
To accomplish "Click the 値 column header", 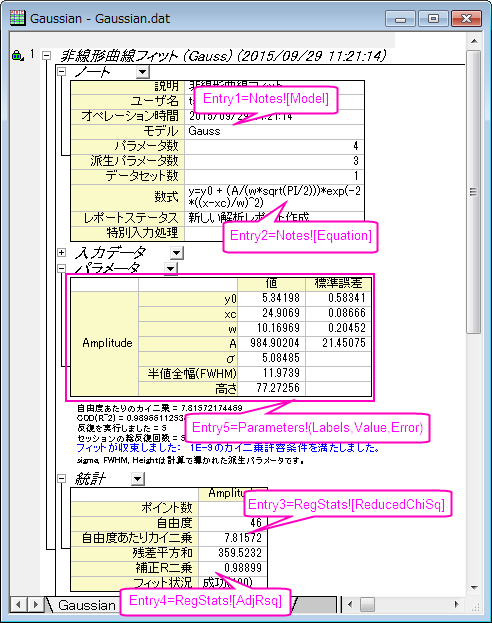I will click(271, 284).
